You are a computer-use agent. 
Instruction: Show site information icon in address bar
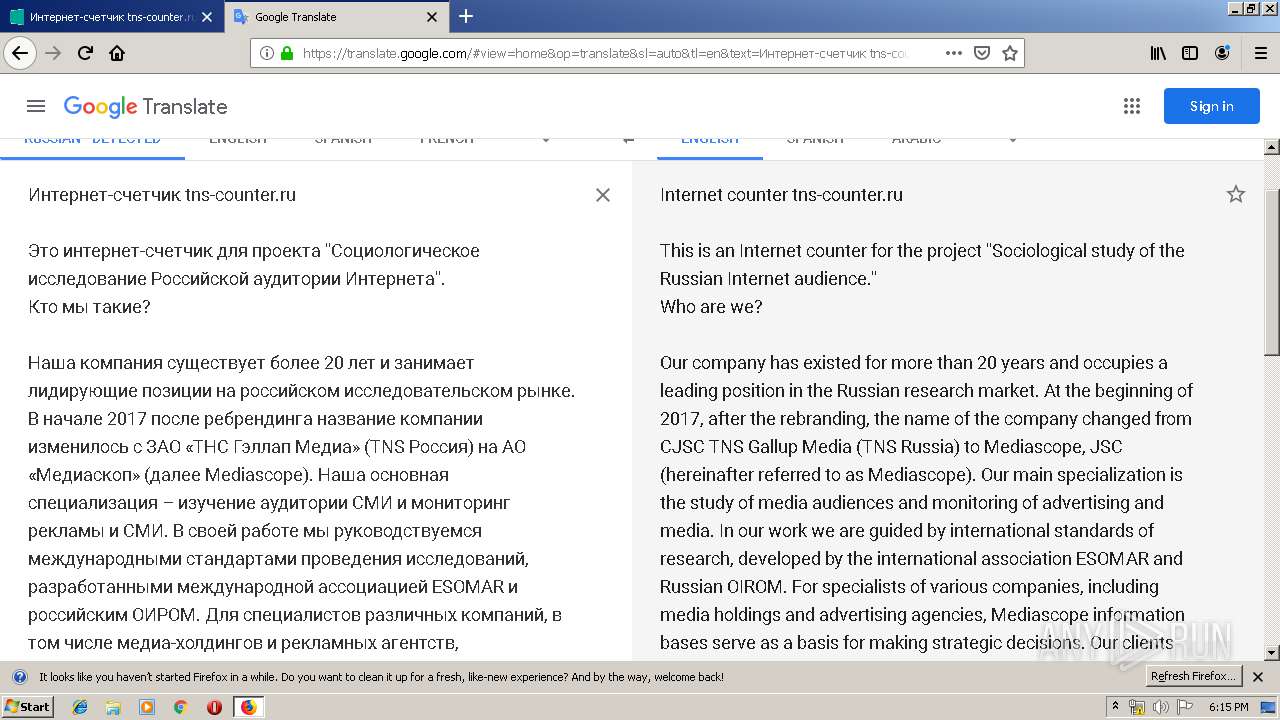(267, 53)
